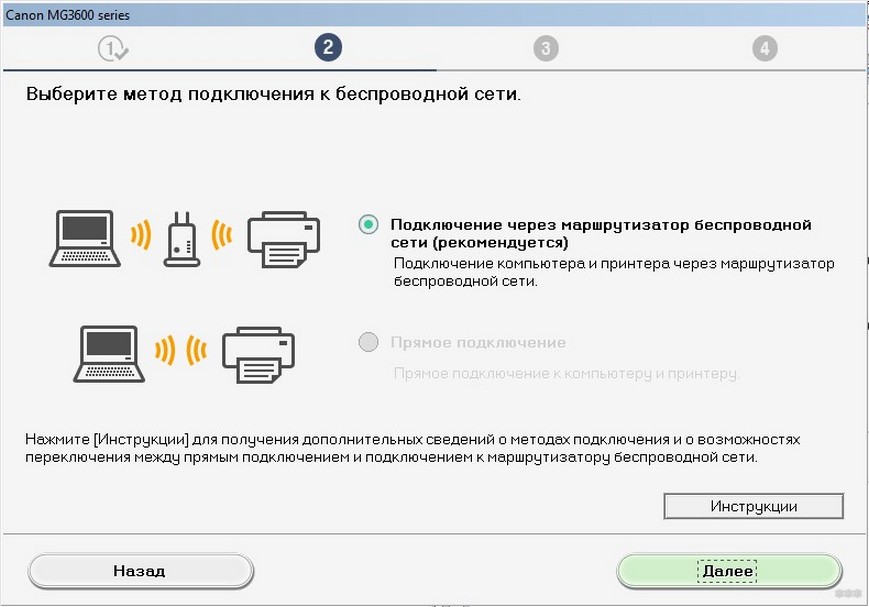Jump to step 3 indicator
The height and width of the screenshot is (607, 869).
point(545,48)
